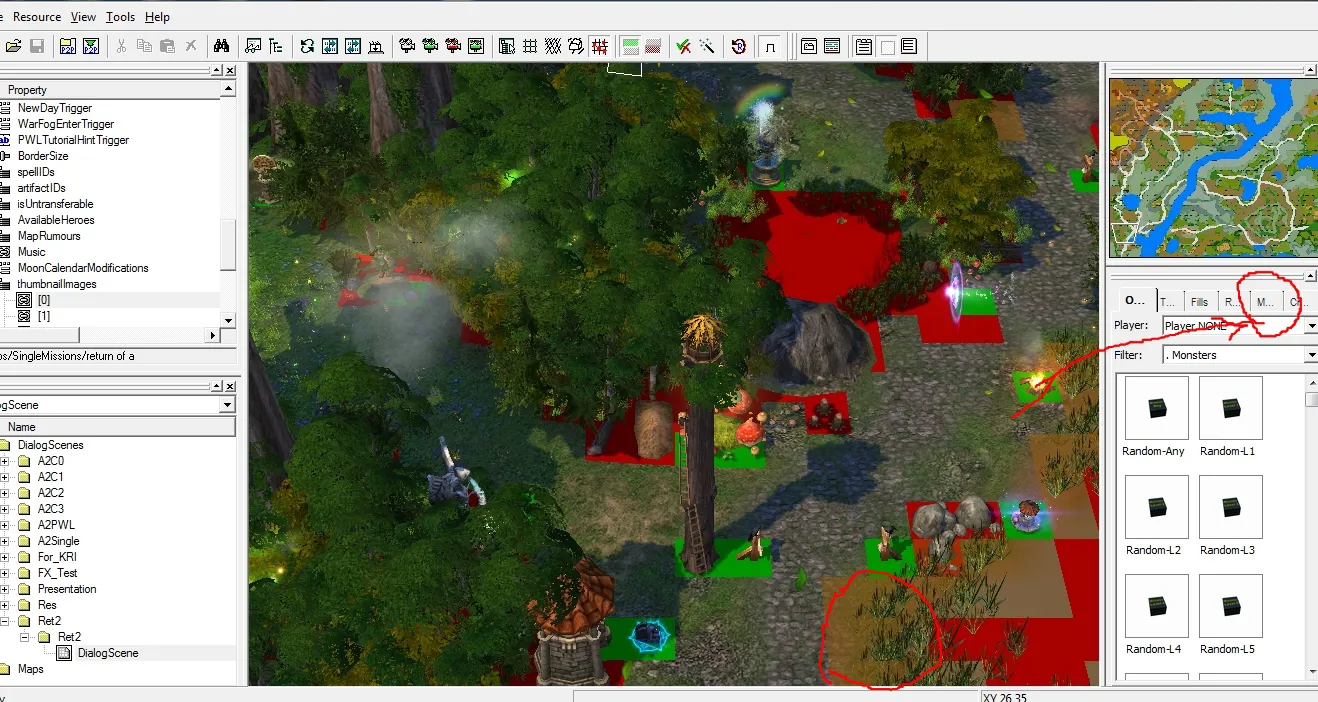Click the Name column header
The height and width of the screenshot is (702, 1318).
[x=118, y=427]
